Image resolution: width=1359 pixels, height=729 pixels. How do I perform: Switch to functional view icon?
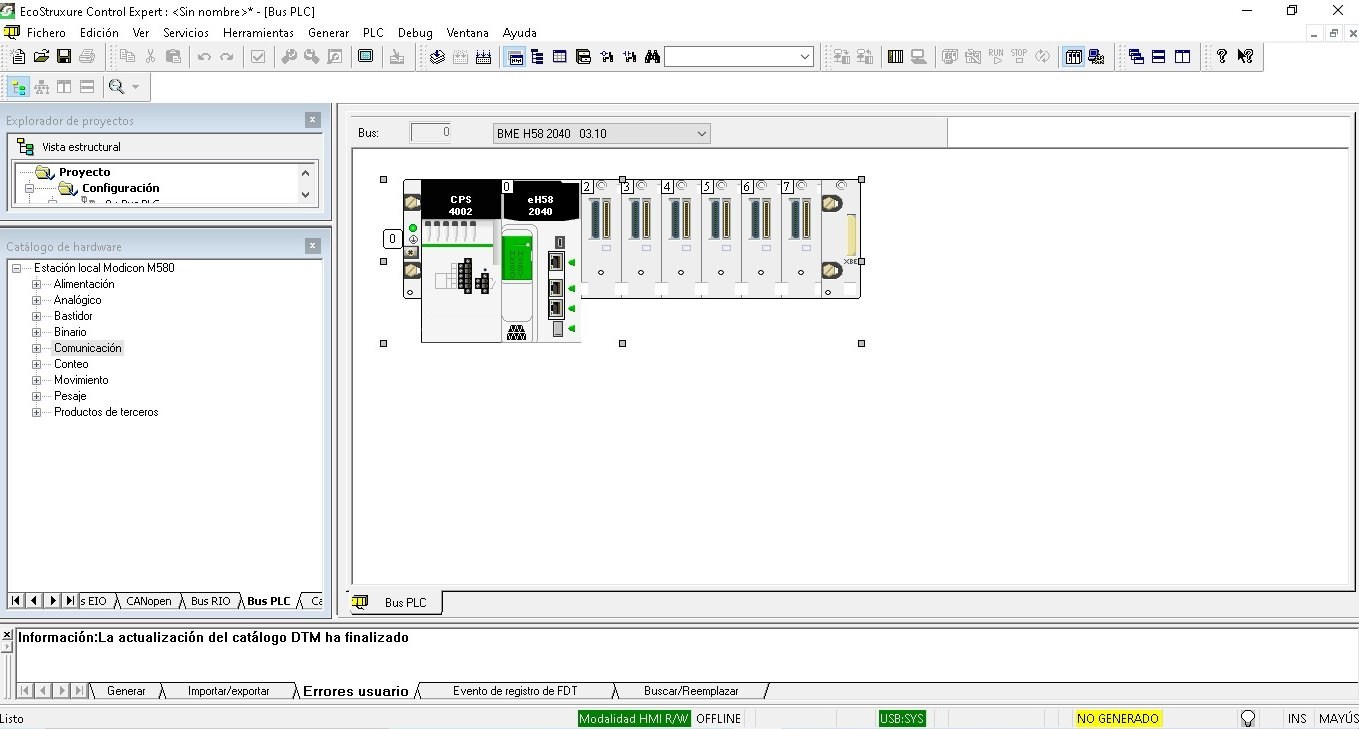[x=41, y=87]
